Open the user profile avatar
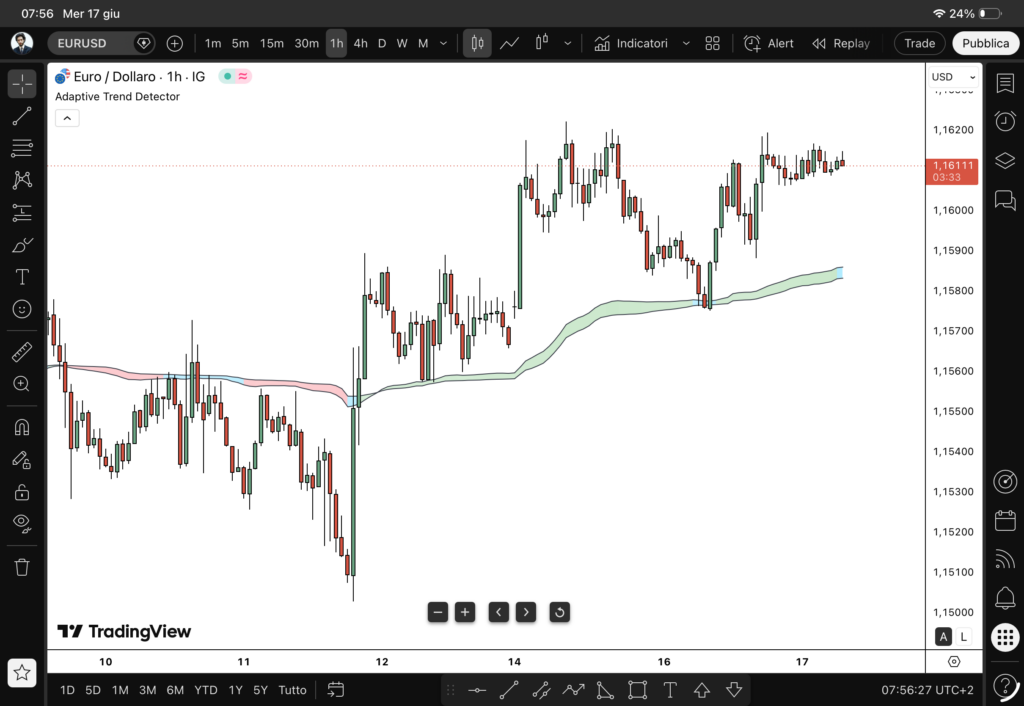Screen dimensions: 1024x706 [x=22, y=43]
